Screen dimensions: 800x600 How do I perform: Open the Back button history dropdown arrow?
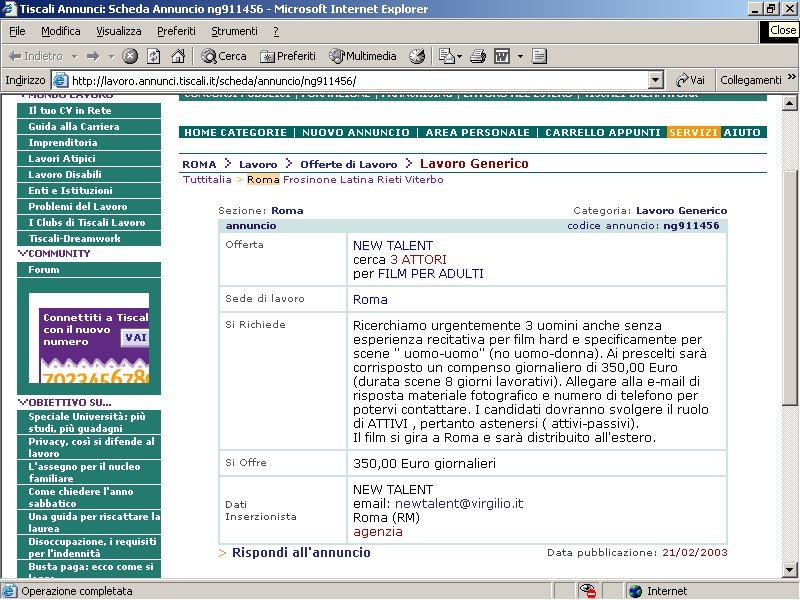74,56
